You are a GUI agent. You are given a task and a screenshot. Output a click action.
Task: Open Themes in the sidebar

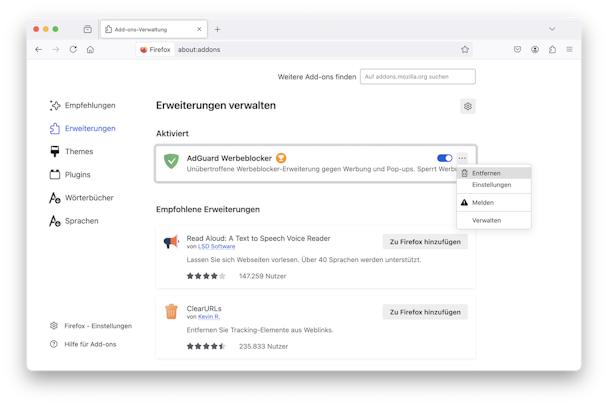[72, 152]
